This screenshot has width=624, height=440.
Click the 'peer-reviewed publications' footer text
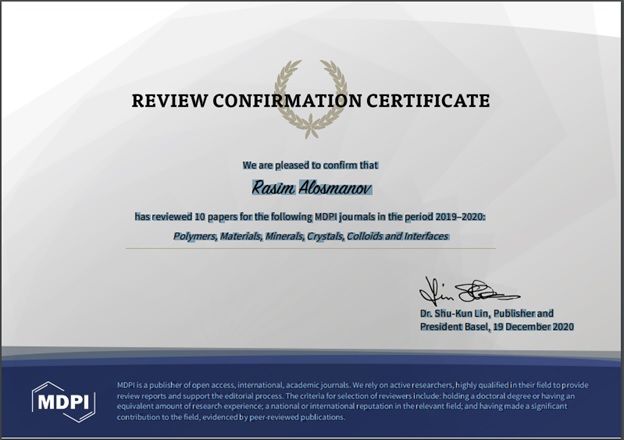tap(296, 417)
